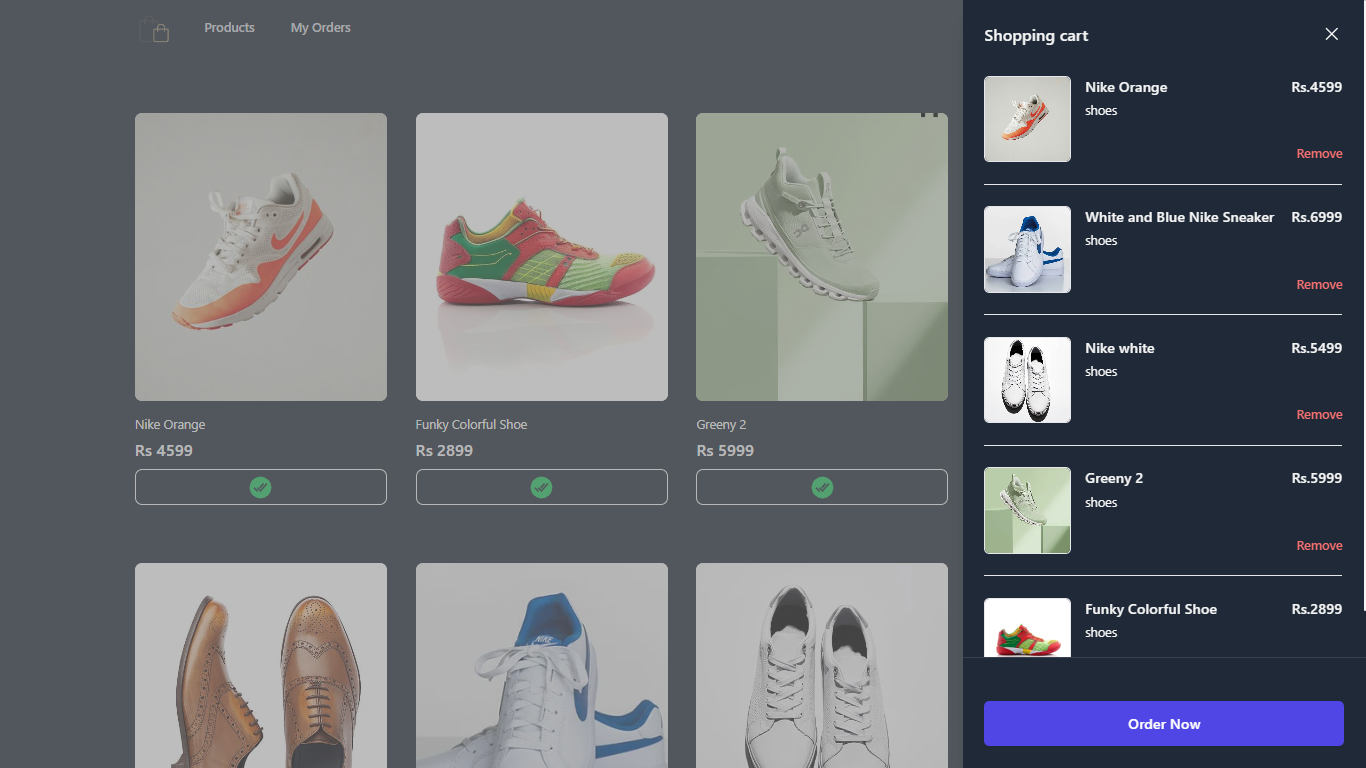
Task: Go to My Orders
Action: pos(320,28)
